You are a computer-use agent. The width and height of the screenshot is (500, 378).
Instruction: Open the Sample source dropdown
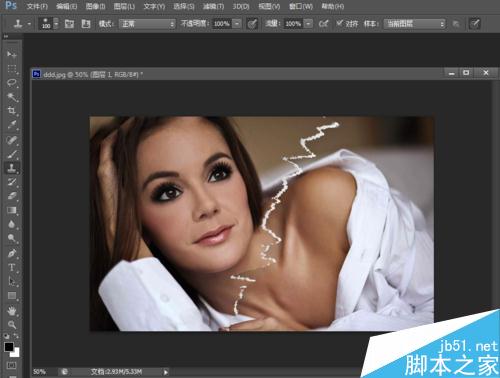tap(415, 24)
